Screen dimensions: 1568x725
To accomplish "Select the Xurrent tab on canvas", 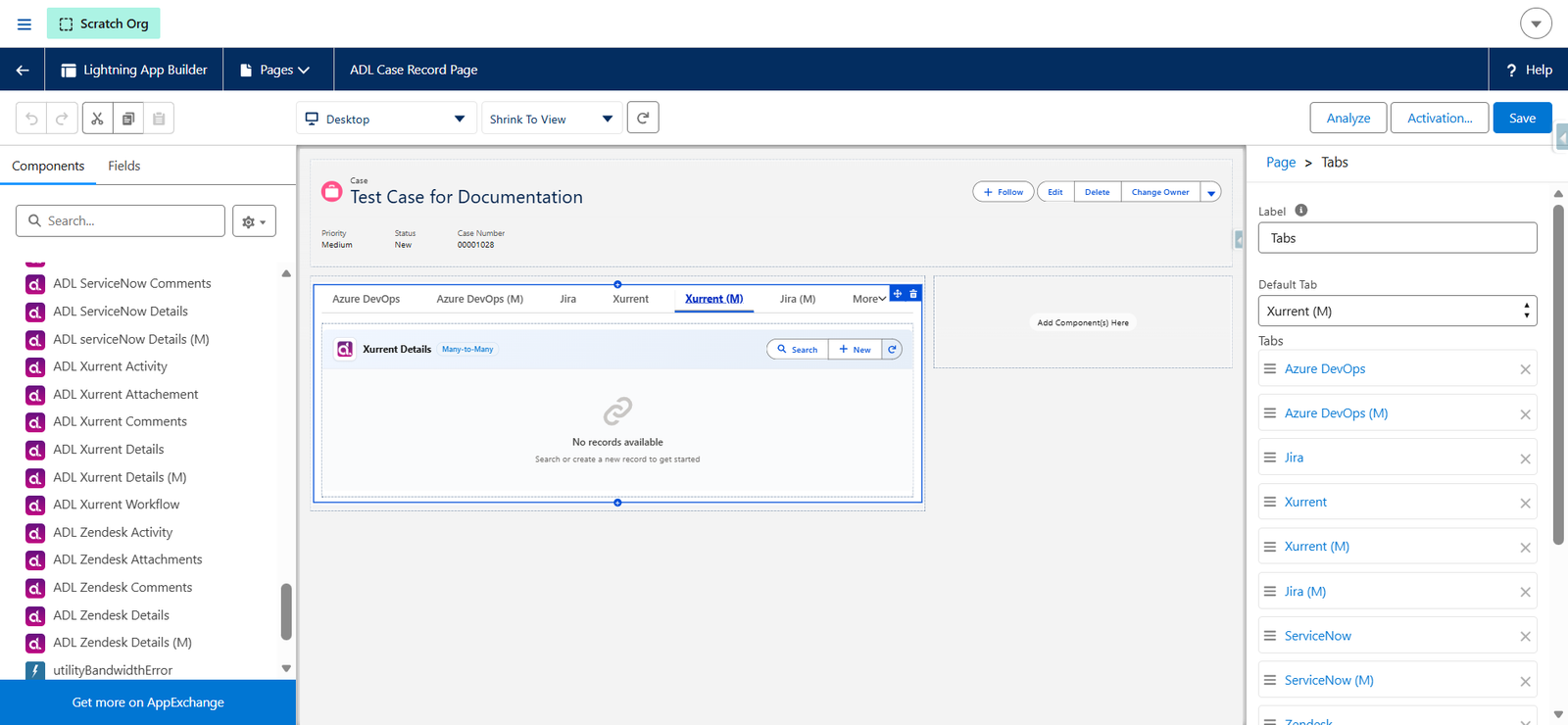I will 631,299.
